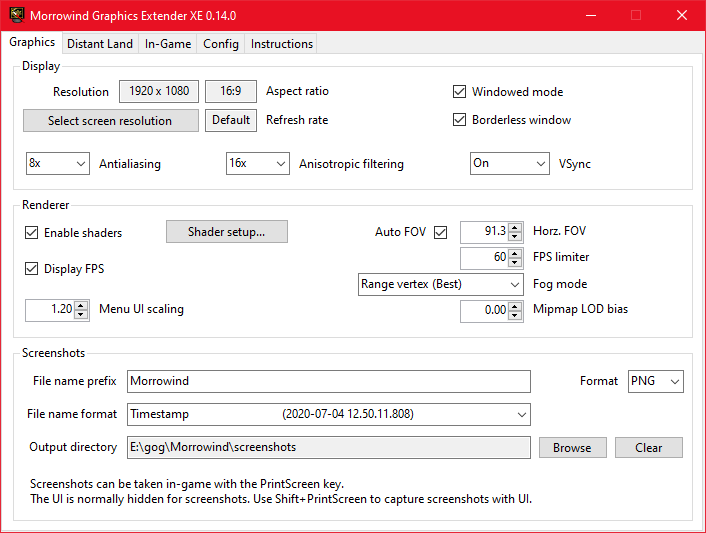Open the Shader setup dialog

[226, 231]
